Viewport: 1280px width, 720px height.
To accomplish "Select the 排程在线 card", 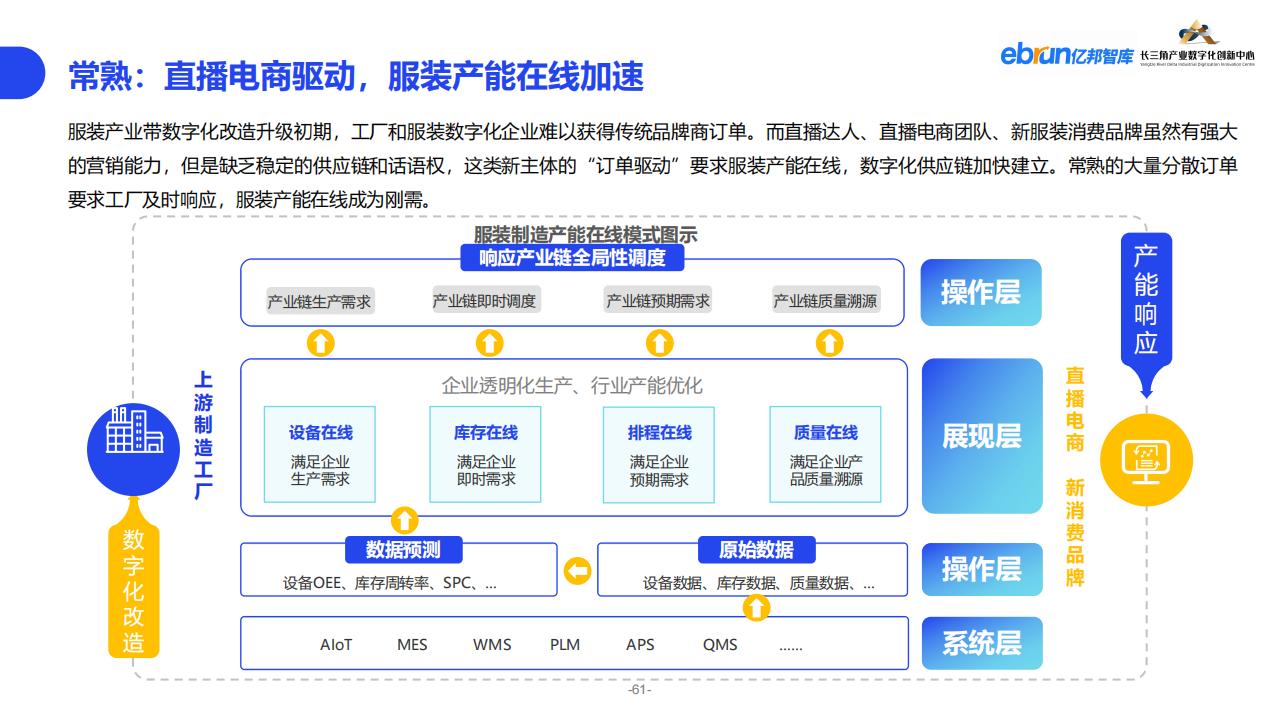I will point(659,454).
